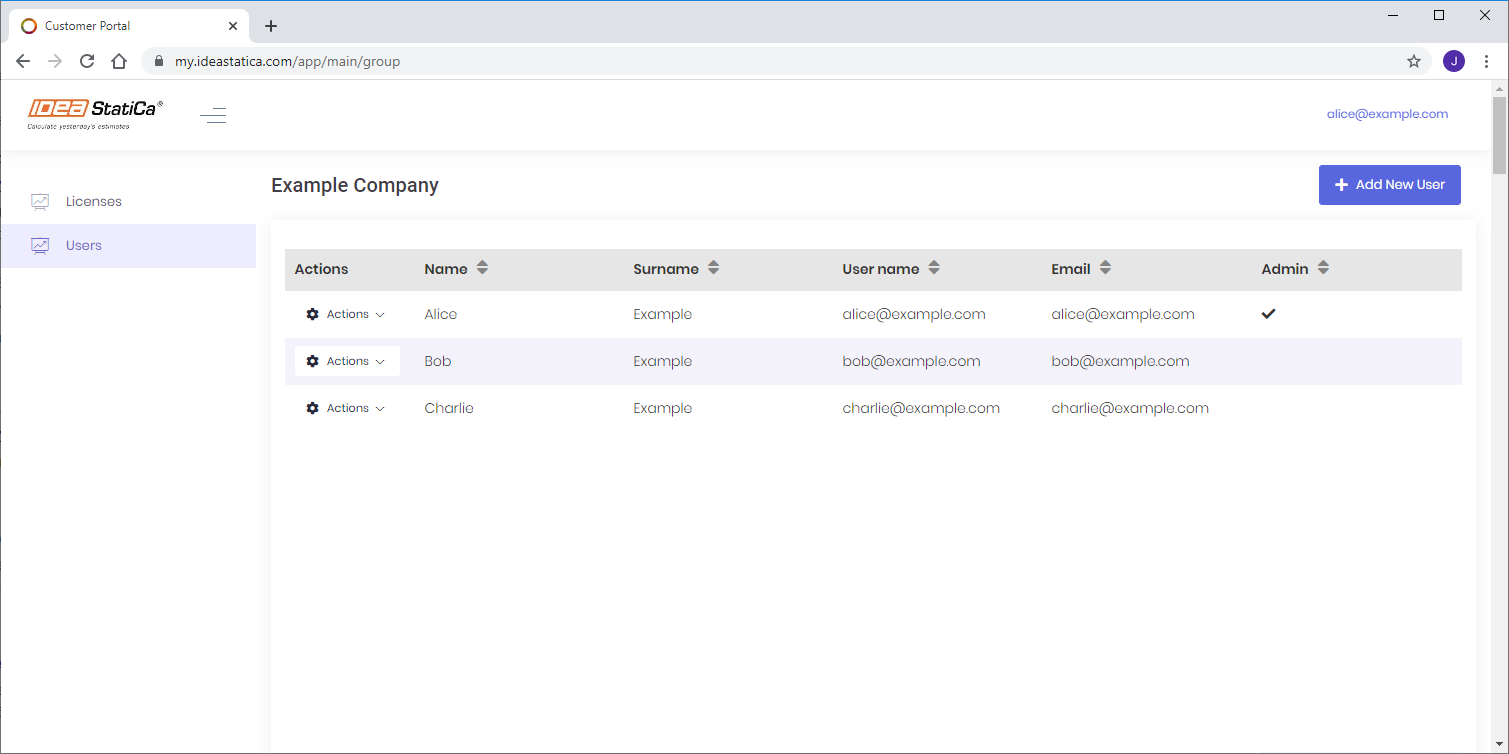
Task: Sort table by Surname column arrows
Action: (713, 268)
